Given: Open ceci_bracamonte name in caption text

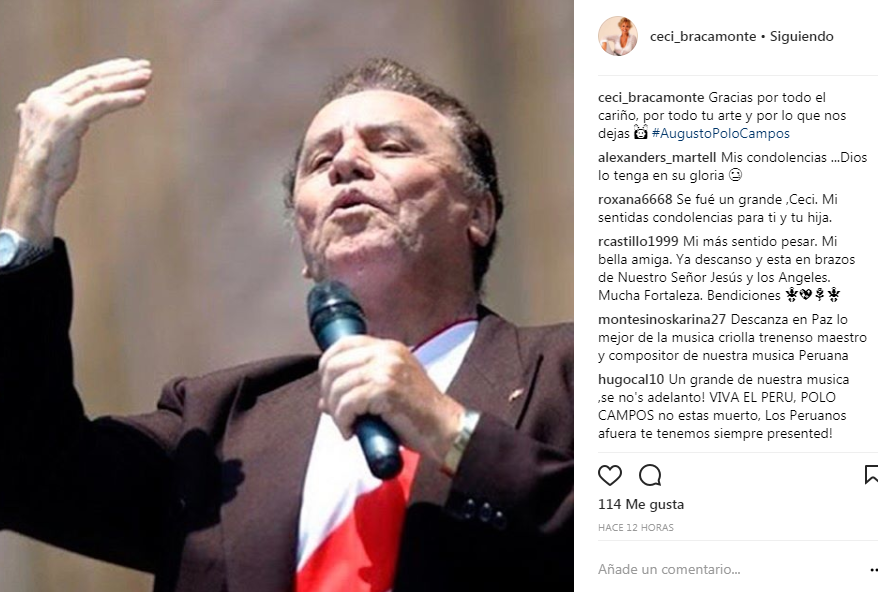Looking at the screenshot, I should click(651, 97).
